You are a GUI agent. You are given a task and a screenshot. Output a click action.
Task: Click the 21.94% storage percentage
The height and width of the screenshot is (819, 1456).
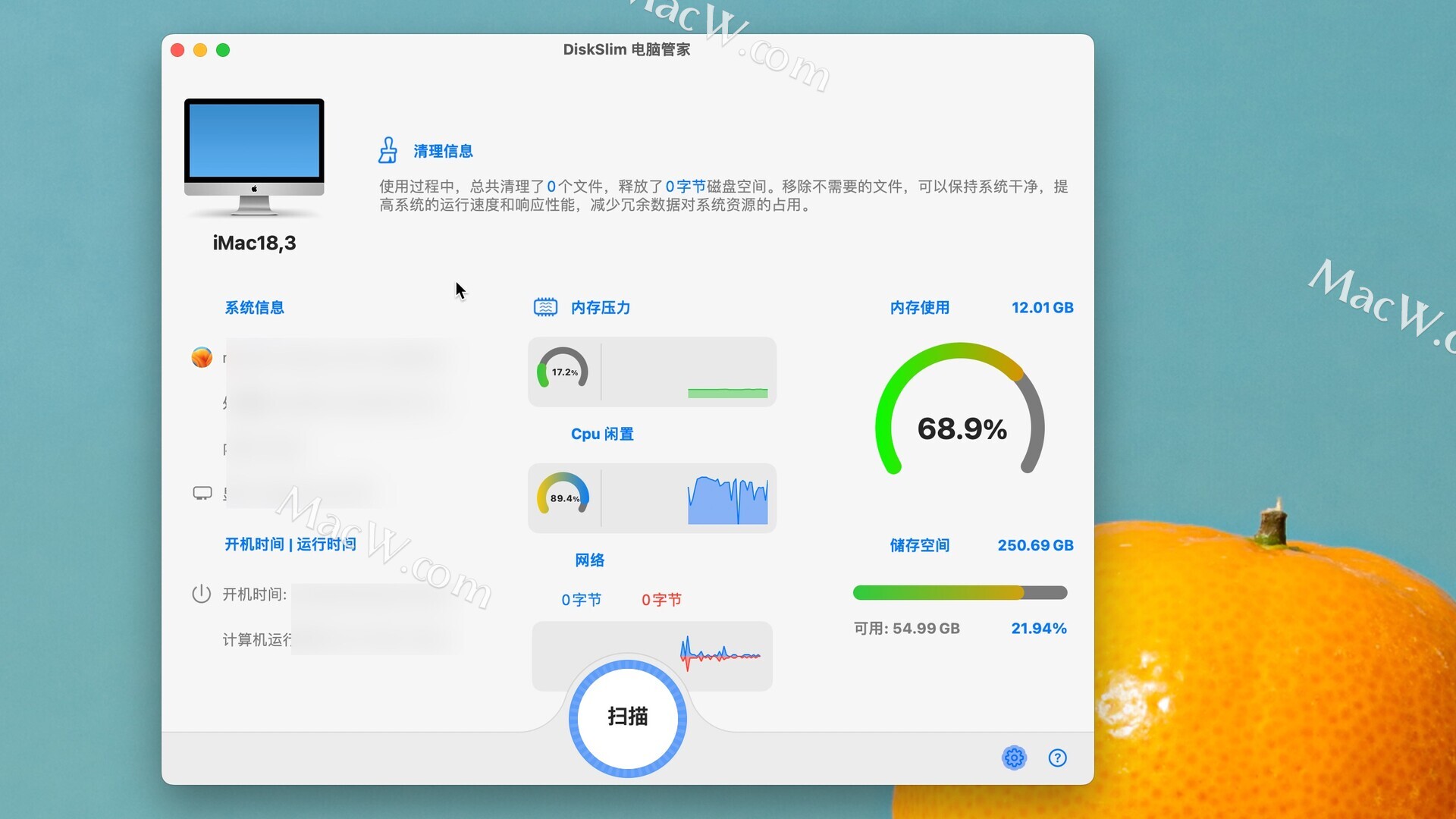point(1039,628)
